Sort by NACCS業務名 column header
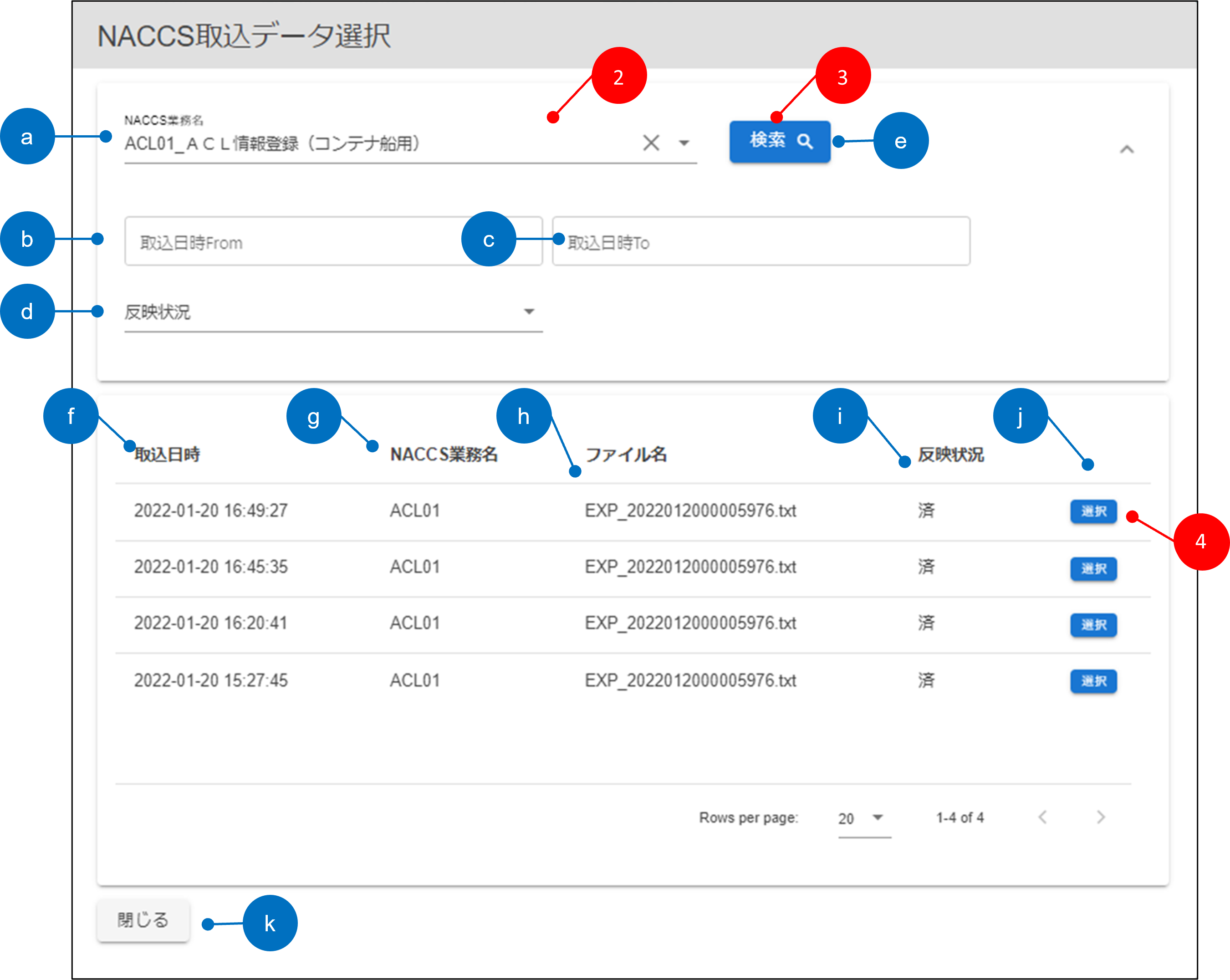The image size is (1230, 980). tap(443, 454)
